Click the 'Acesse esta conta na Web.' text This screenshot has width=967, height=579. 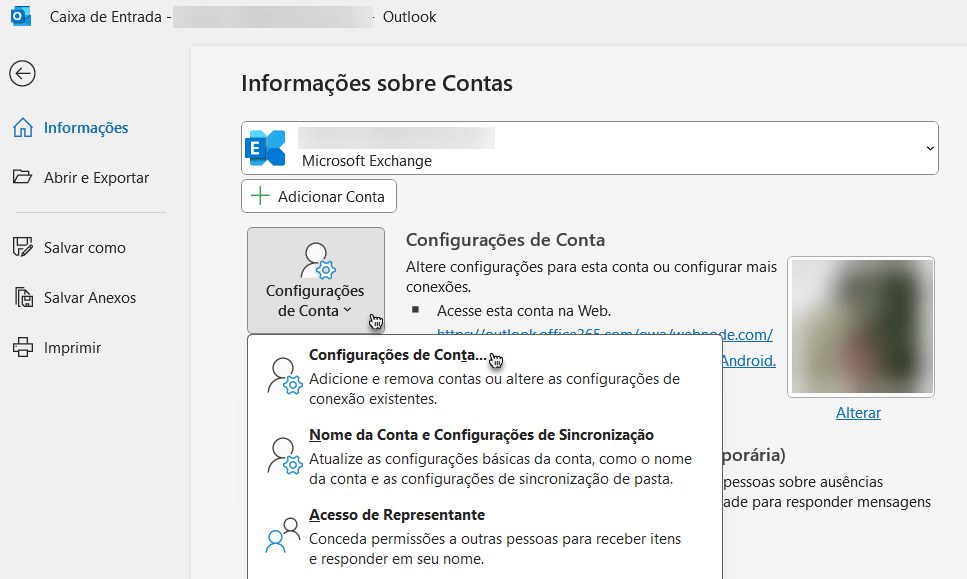[524, 311]
